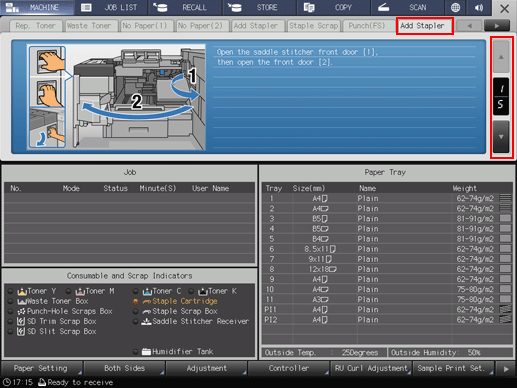517x388 pixels.
Task: Toggle the Toner M status indicator
Action: [x=69, y=291]
